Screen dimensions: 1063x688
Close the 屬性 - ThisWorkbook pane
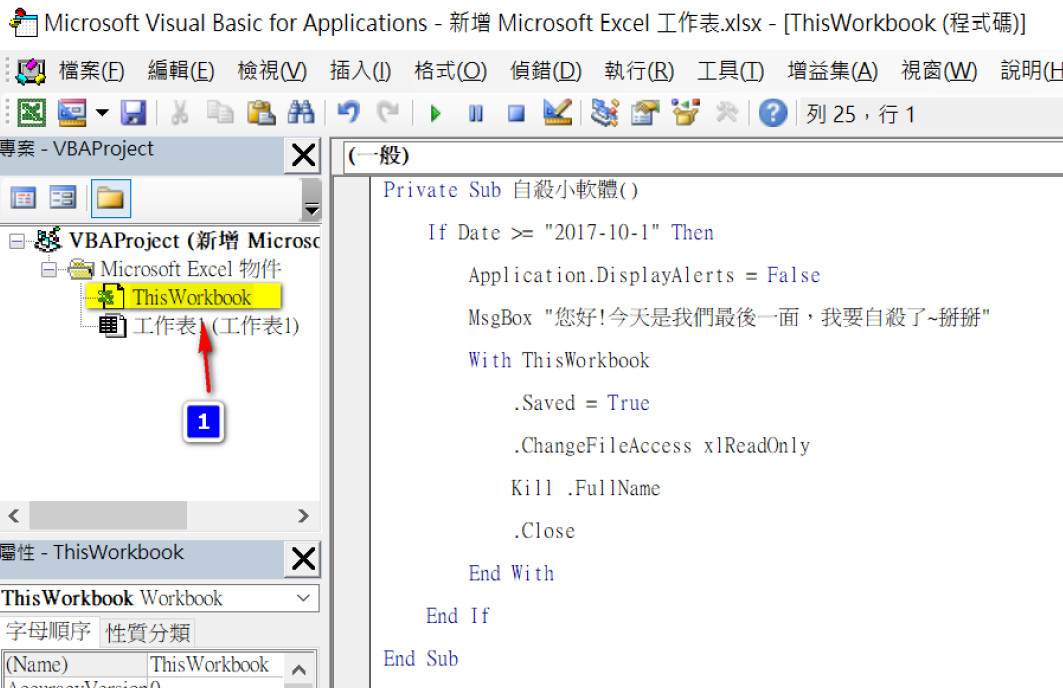coord(303,559)
